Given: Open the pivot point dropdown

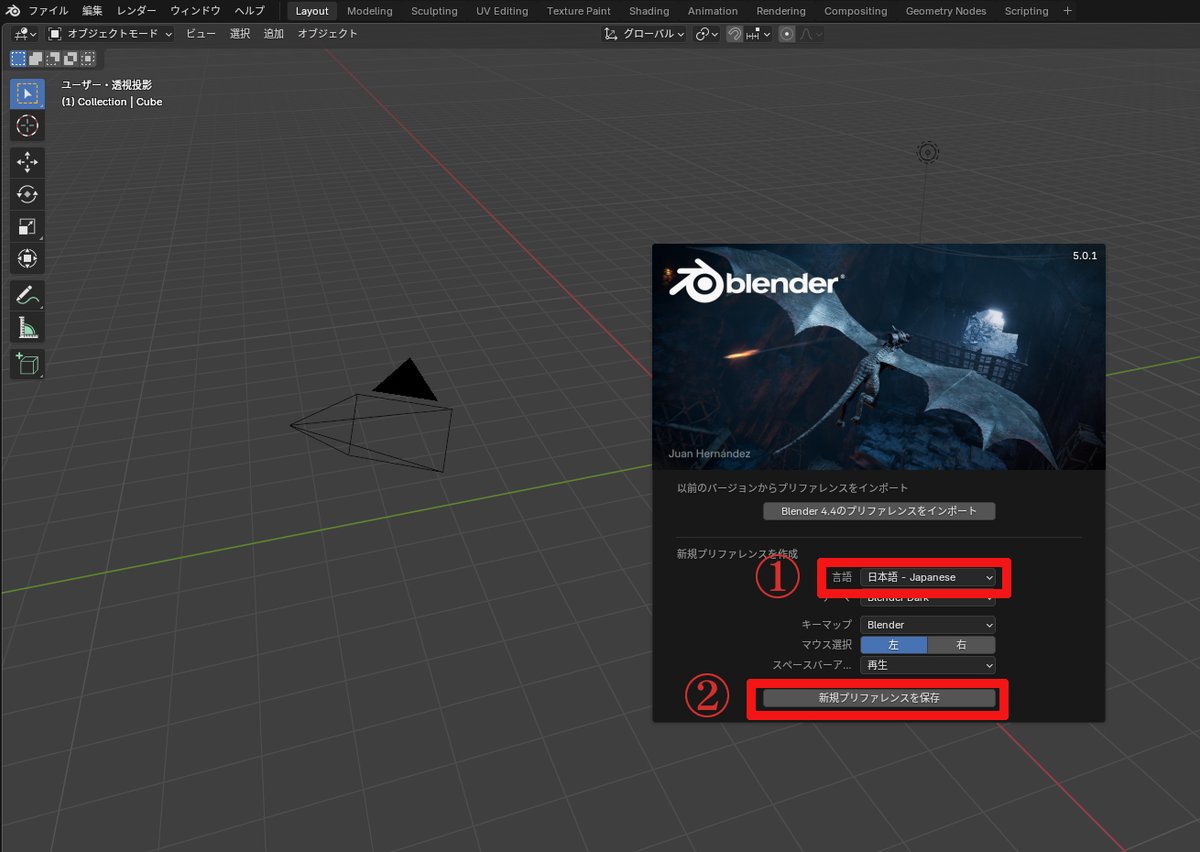Looking at the screenshot, I should tap(707, 34).
